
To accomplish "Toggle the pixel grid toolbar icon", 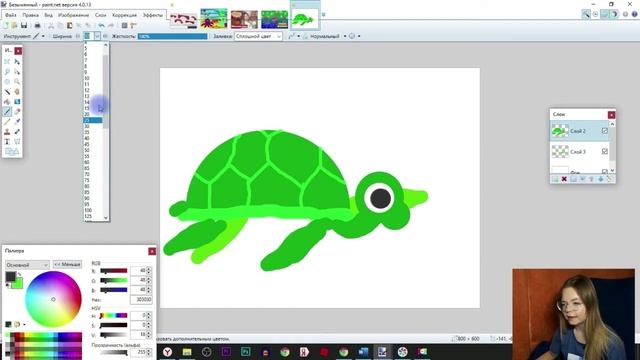I will pyautogui.click(x=124, y=25).
